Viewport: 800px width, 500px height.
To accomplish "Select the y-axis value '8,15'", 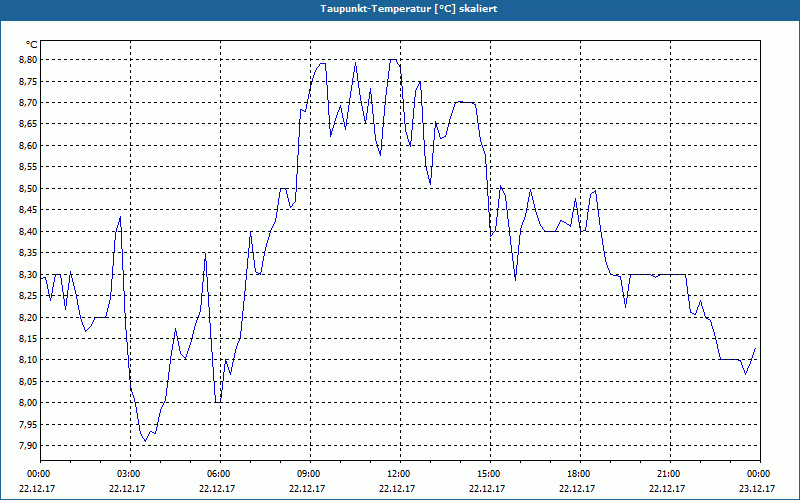I will click(x=28, y=338).
